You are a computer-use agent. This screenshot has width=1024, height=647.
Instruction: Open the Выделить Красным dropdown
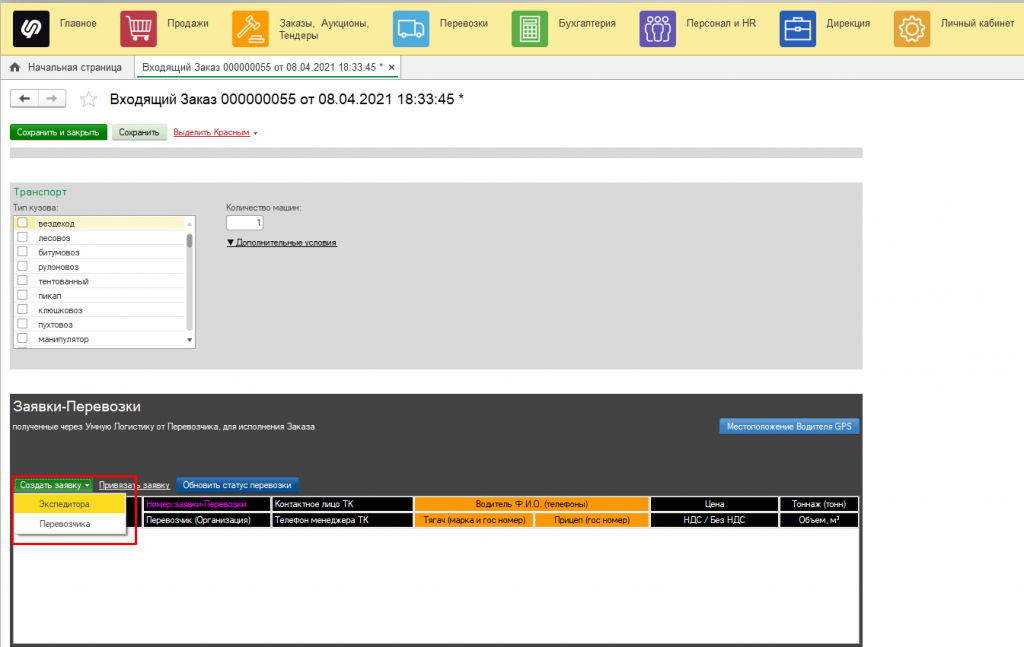216,133
